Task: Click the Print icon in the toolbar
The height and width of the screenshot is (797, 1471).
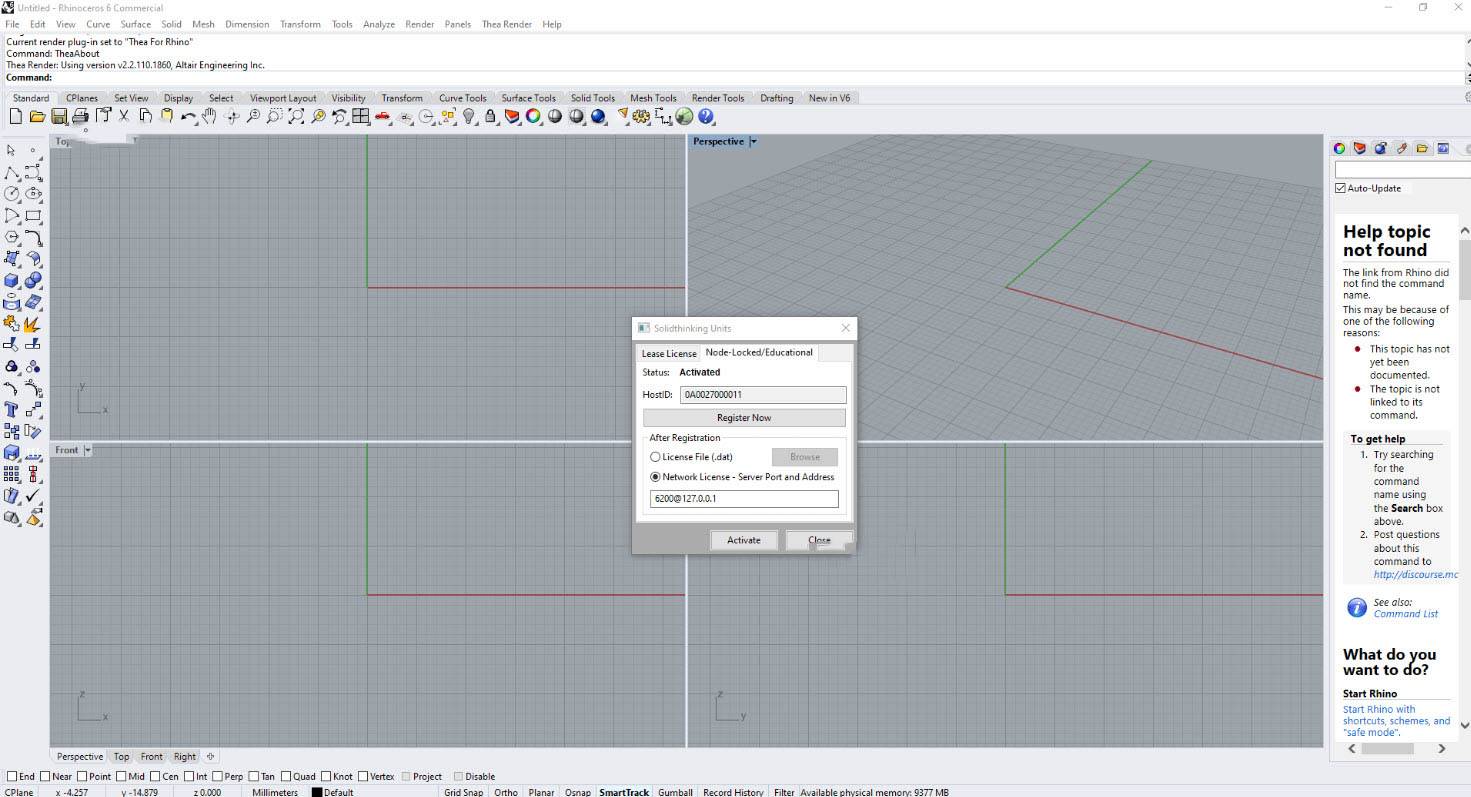Action: tap(80, 117)
